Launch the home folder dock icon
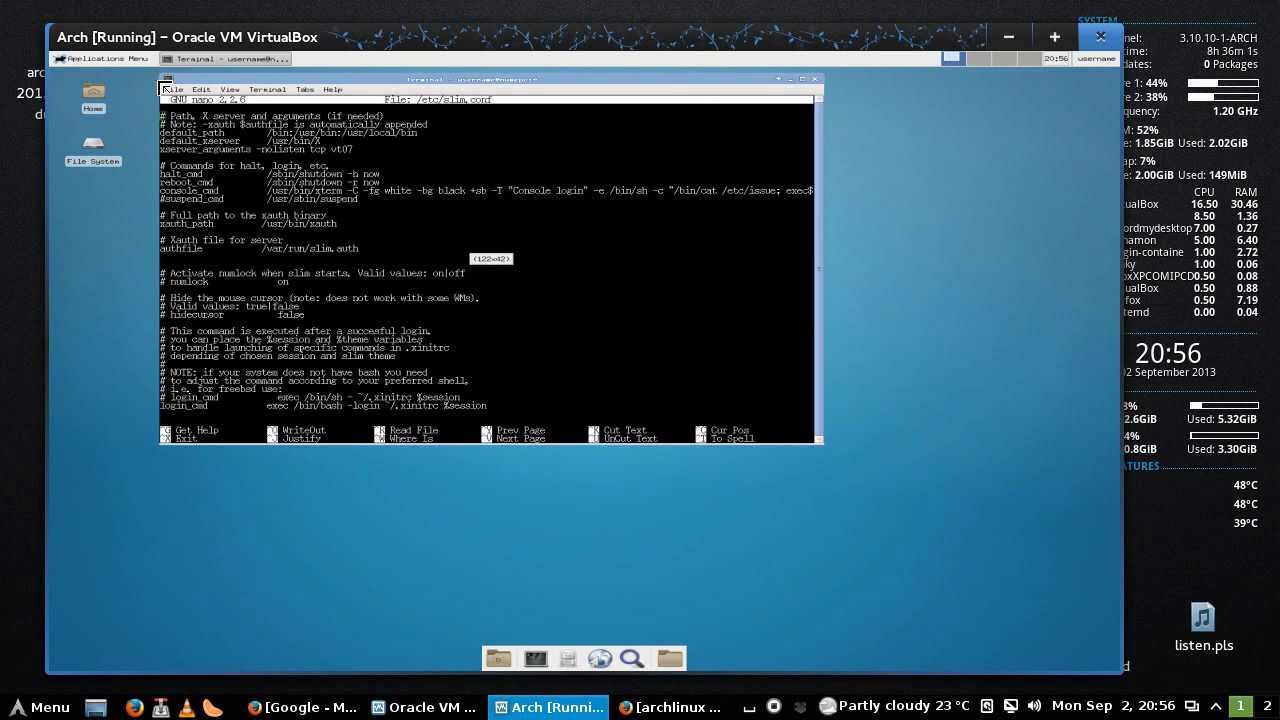 point(498,658)
